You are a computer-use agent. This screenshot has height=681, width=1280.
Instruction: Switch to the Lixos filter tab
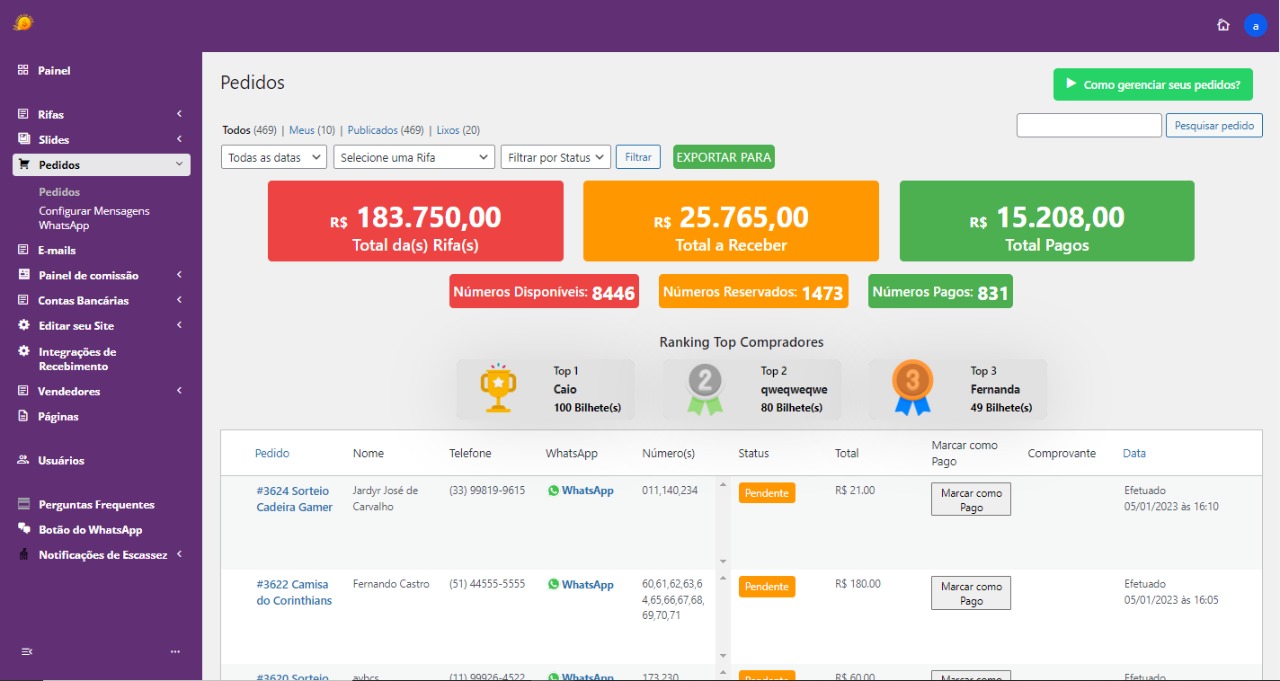[x=447, y=130]
